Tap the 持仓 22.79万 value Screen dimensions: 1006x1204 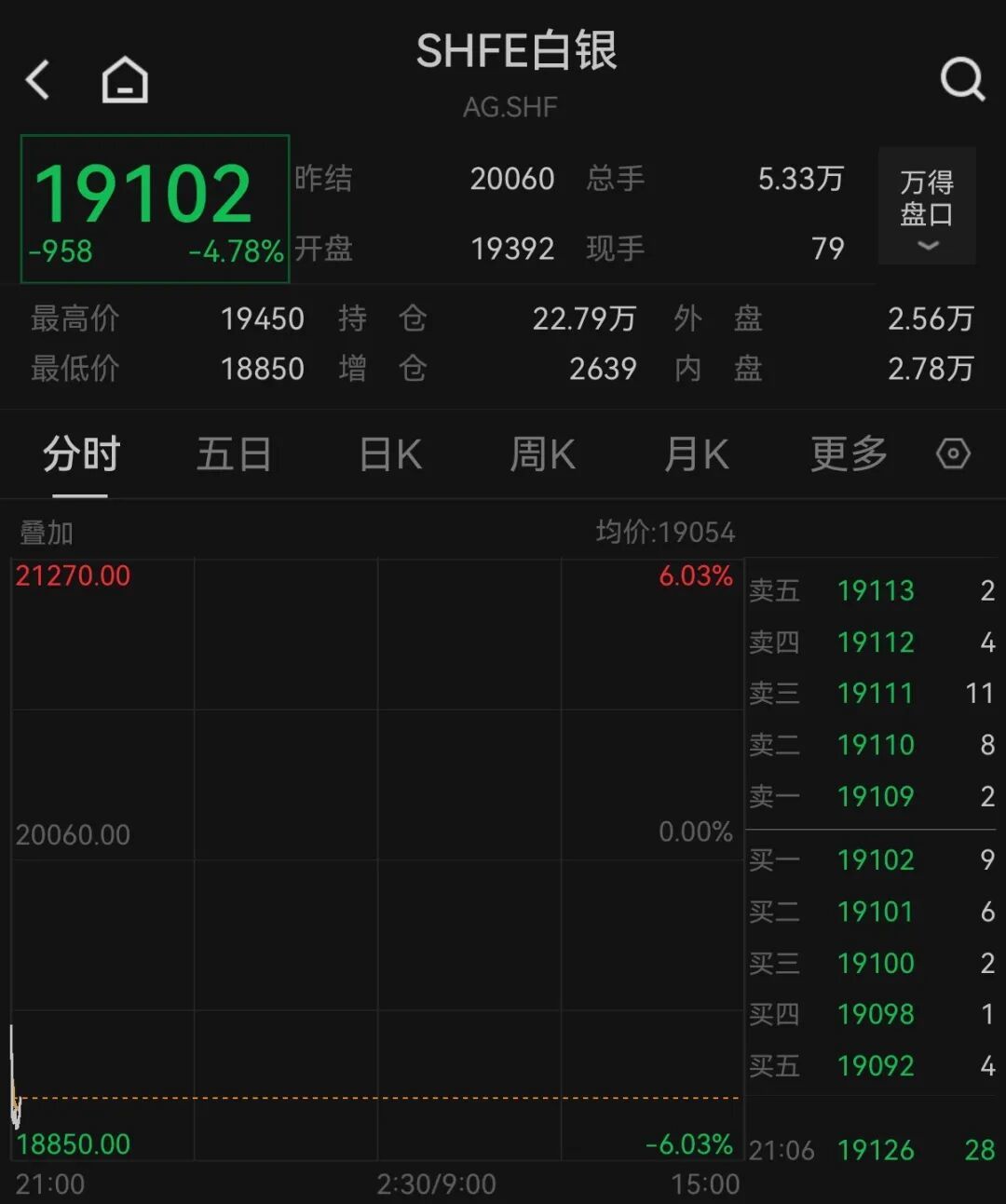pos(584,319)
